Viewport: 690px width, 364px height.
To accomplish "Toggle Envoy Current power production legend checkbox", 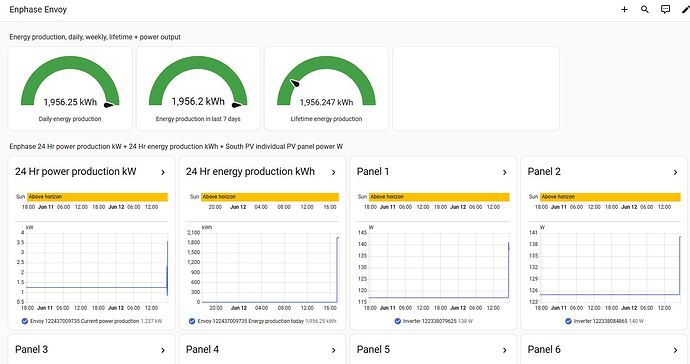I will point(25,321).
